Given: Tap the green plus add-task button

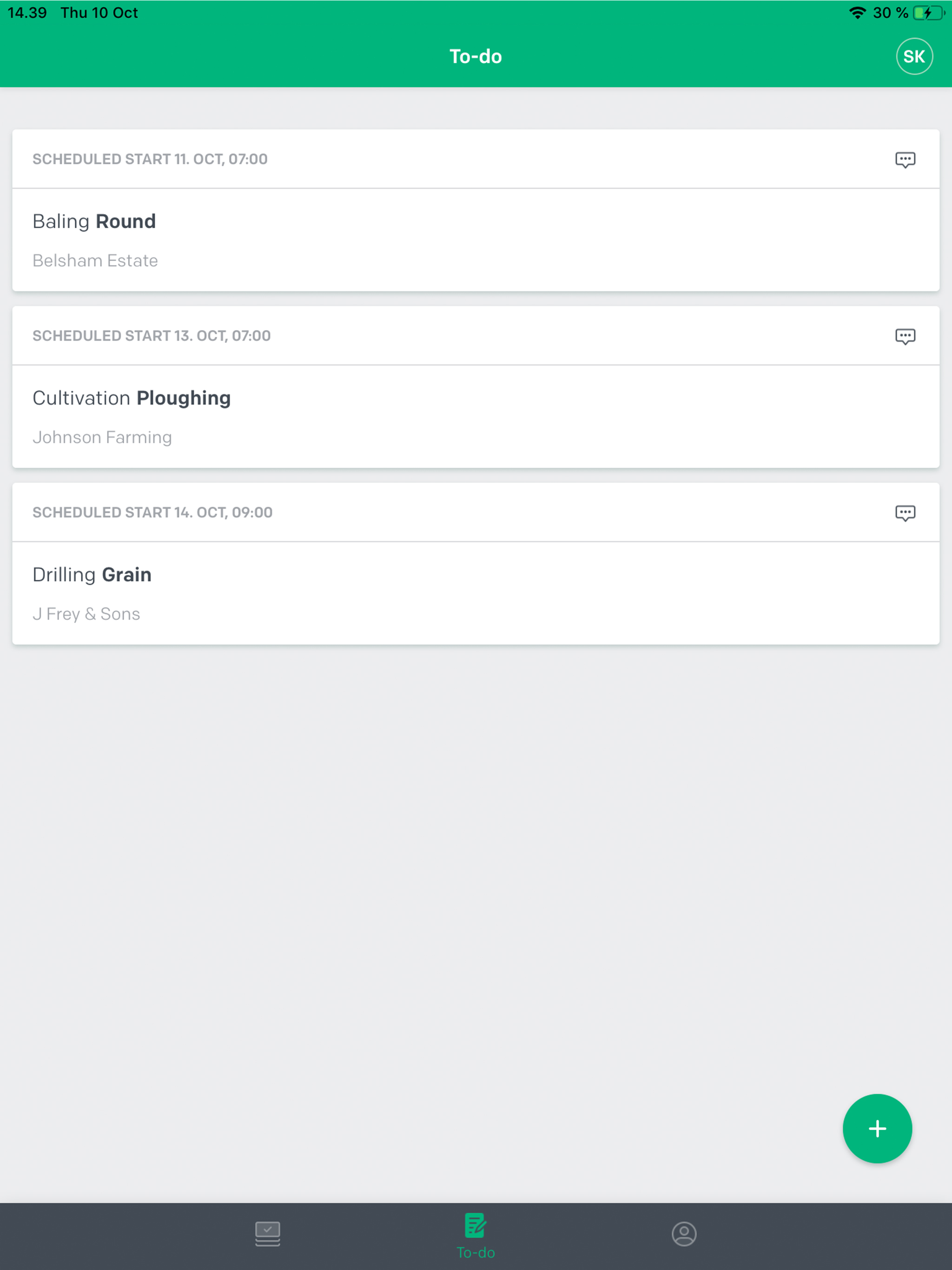Looking at the screenshot, I should pos(877,1128).
